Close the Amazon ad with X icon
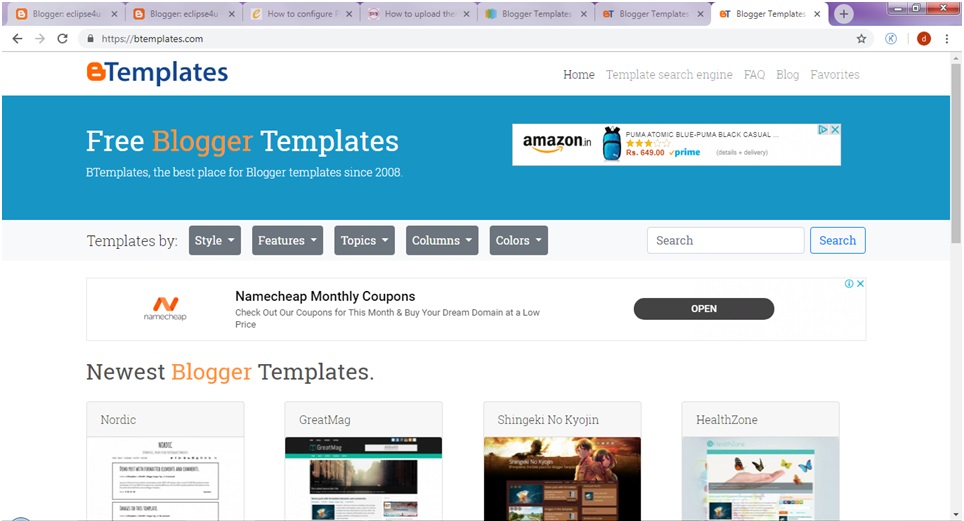964x521 pixels. (x=835, y=130)
